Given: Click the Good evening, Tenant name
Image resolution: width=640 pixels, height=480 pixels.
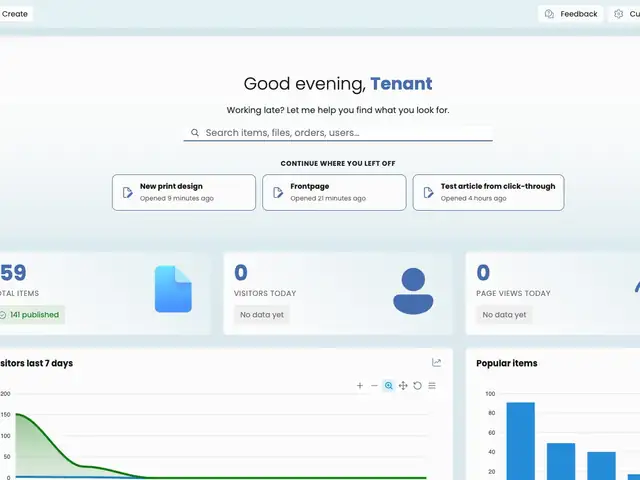Looking at the screenshot, I should (401, 84).
